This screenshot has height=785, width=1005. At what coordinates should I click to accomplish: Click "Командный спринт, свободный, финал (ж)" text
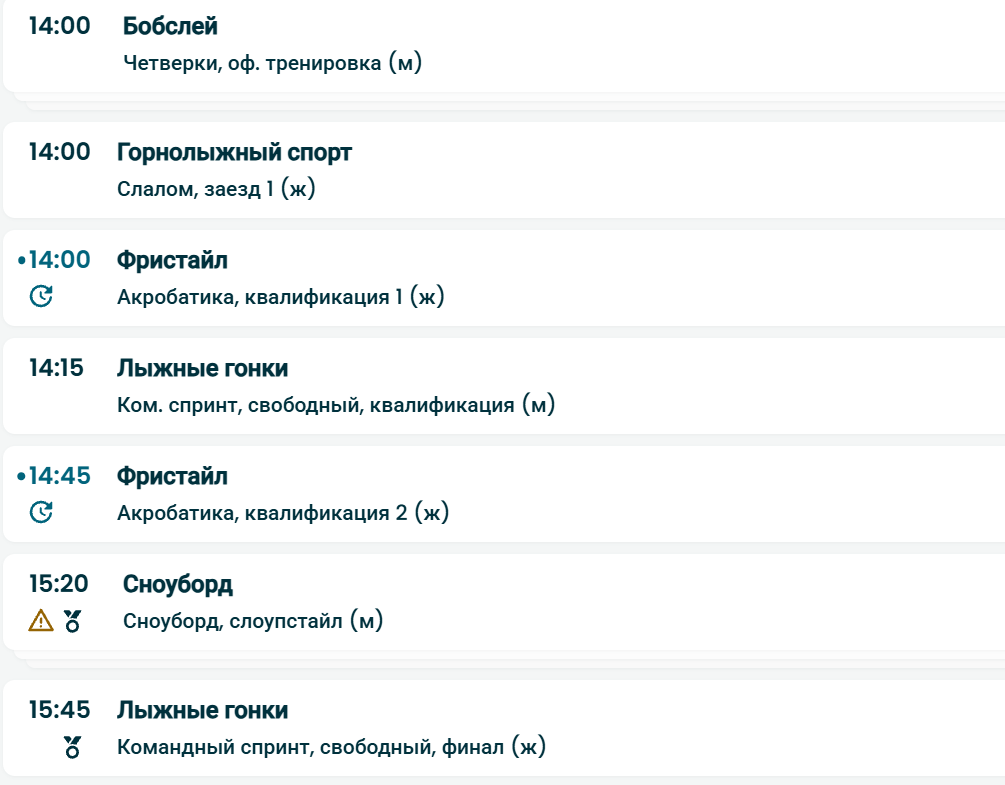tap(331, 746)
